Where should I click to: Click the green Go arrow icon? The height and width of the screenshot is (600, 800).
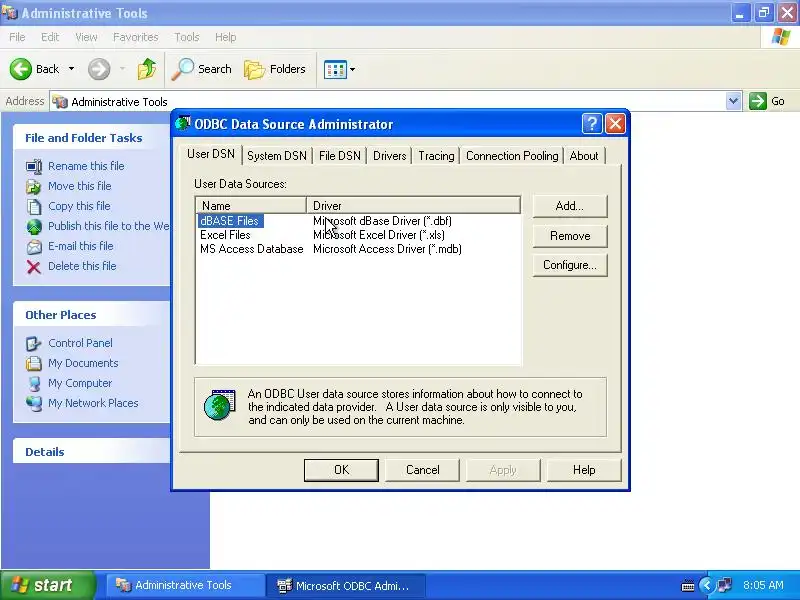[x=758, y=101]
